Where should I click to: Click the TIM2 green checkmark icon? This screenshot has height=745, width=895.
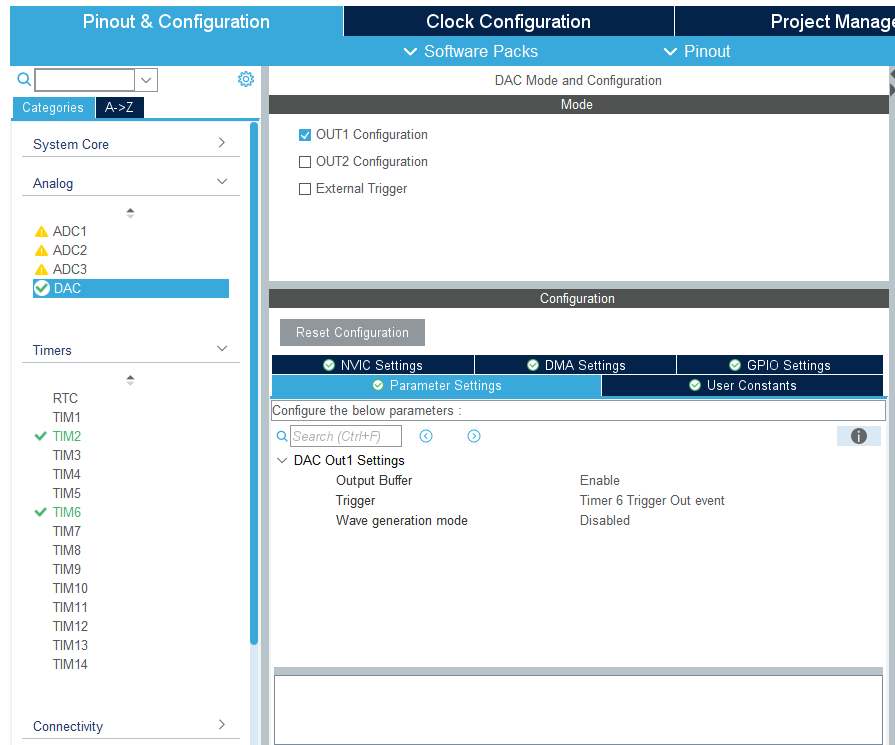[x=41, y=436]
